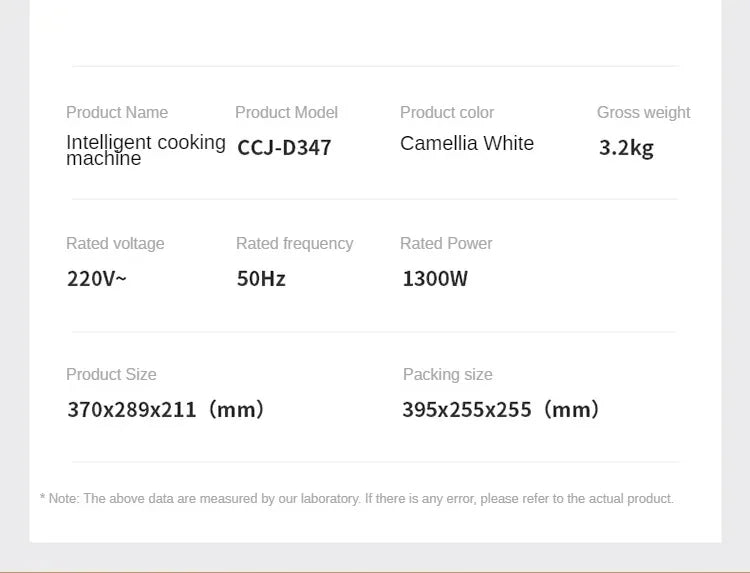Screen dimensions: 750x573
Task: Select the 395x255x255 (mm) packing dimensions
Action: click(x=501, y=409)
